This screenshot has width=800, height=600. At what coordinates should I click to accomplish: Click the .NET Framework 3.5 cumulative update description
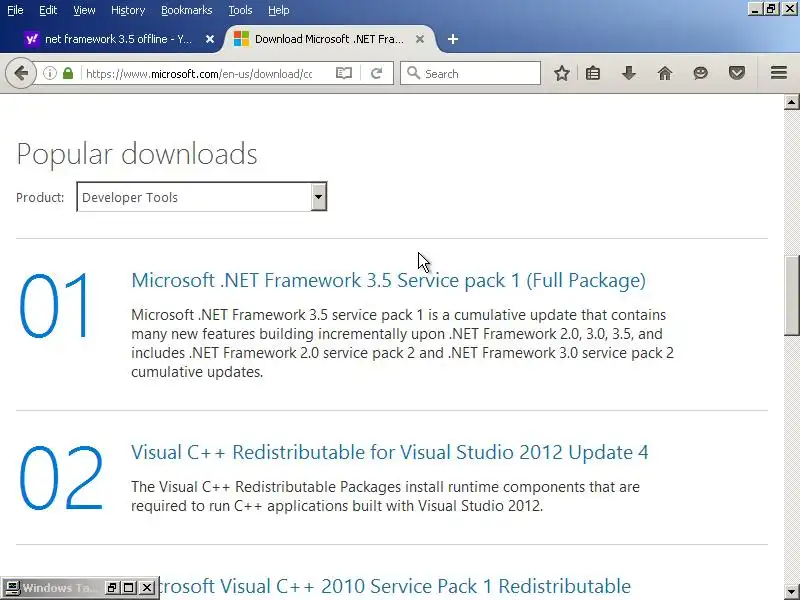(x=403, y=343)
